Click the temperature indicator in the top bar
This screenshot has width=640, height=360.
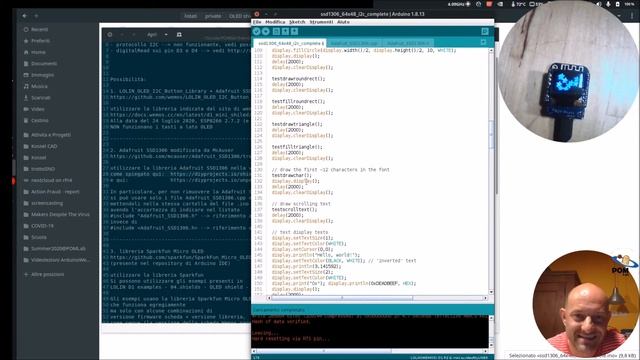pyautogui.click(x=518, y=4)
